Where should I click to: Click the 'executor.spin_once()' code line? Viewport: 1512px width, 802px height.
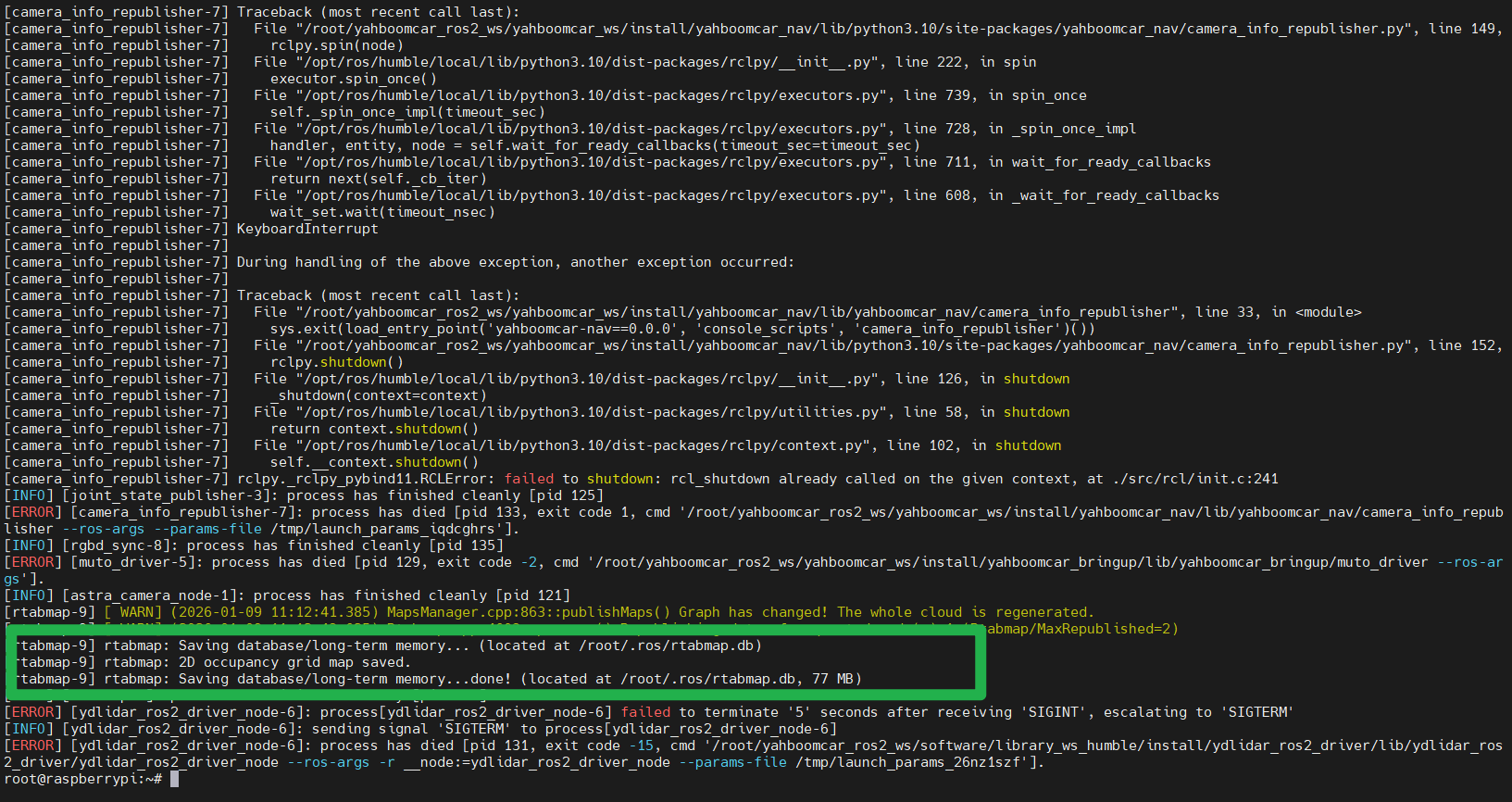[354, 79]
